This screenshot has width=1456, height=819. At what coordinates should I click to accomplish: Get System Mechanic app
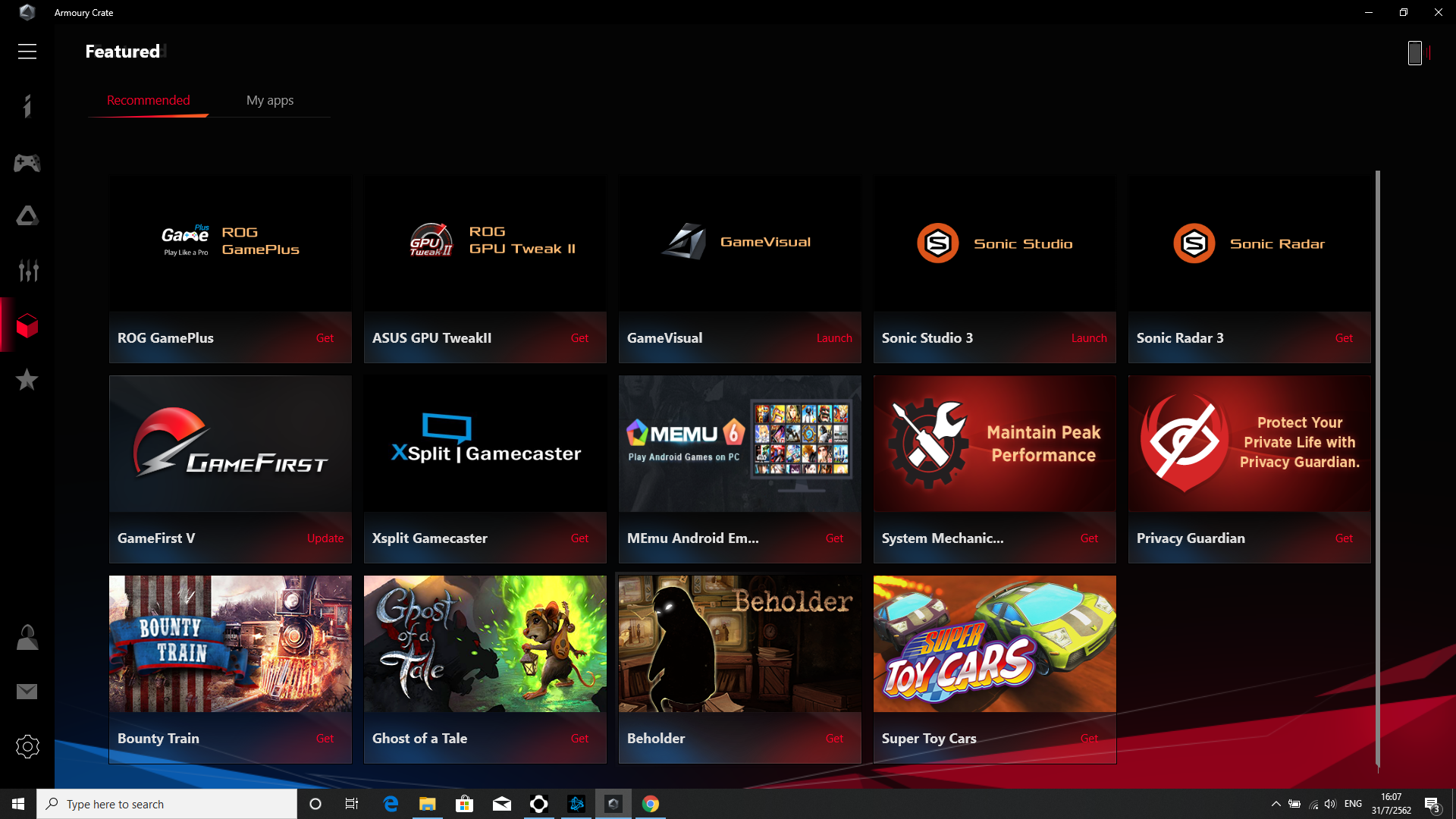pyautogui.click(x=1089, y=538)
